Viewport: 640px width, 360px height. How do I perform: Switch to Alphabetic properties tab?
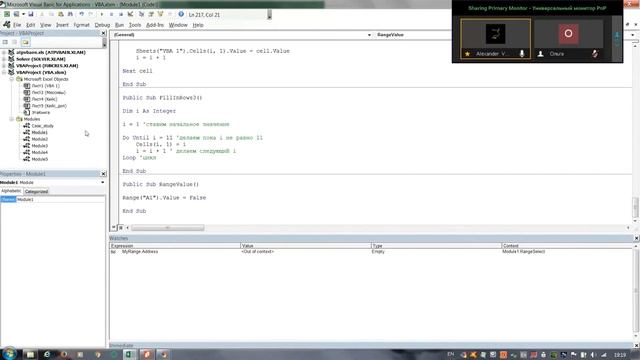(11, 191)
